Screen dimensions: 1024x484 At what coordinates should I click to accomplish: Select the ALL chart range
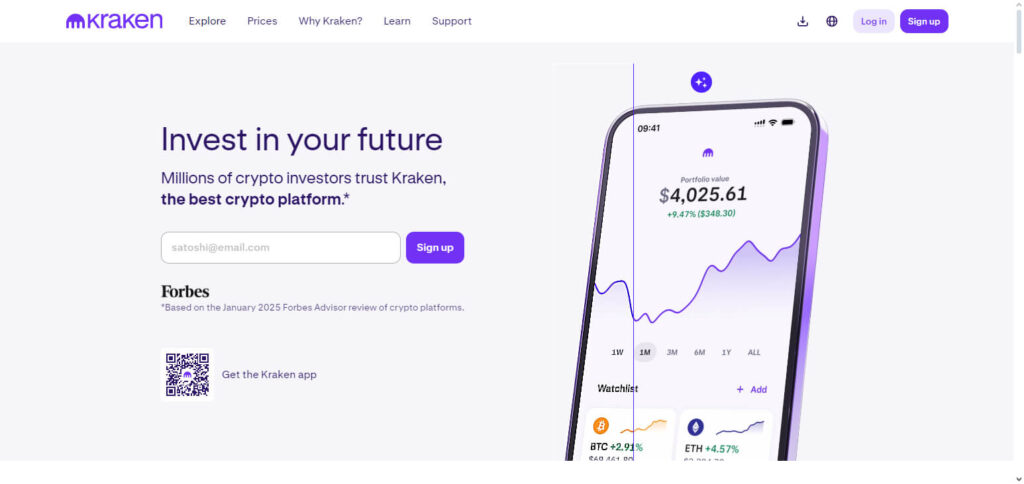(754, 352)
